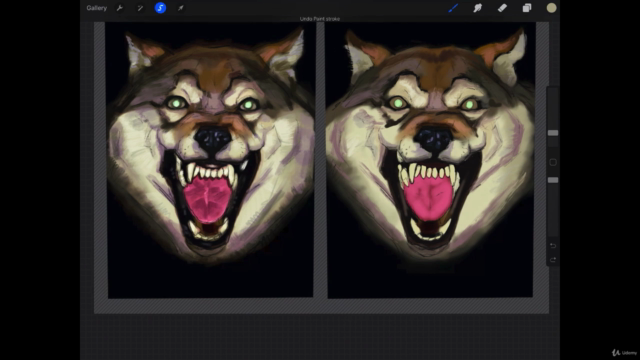Open the Adjustments magic wand menu
The height and width of the screenshot is (360, 640).
pos(140,8)
